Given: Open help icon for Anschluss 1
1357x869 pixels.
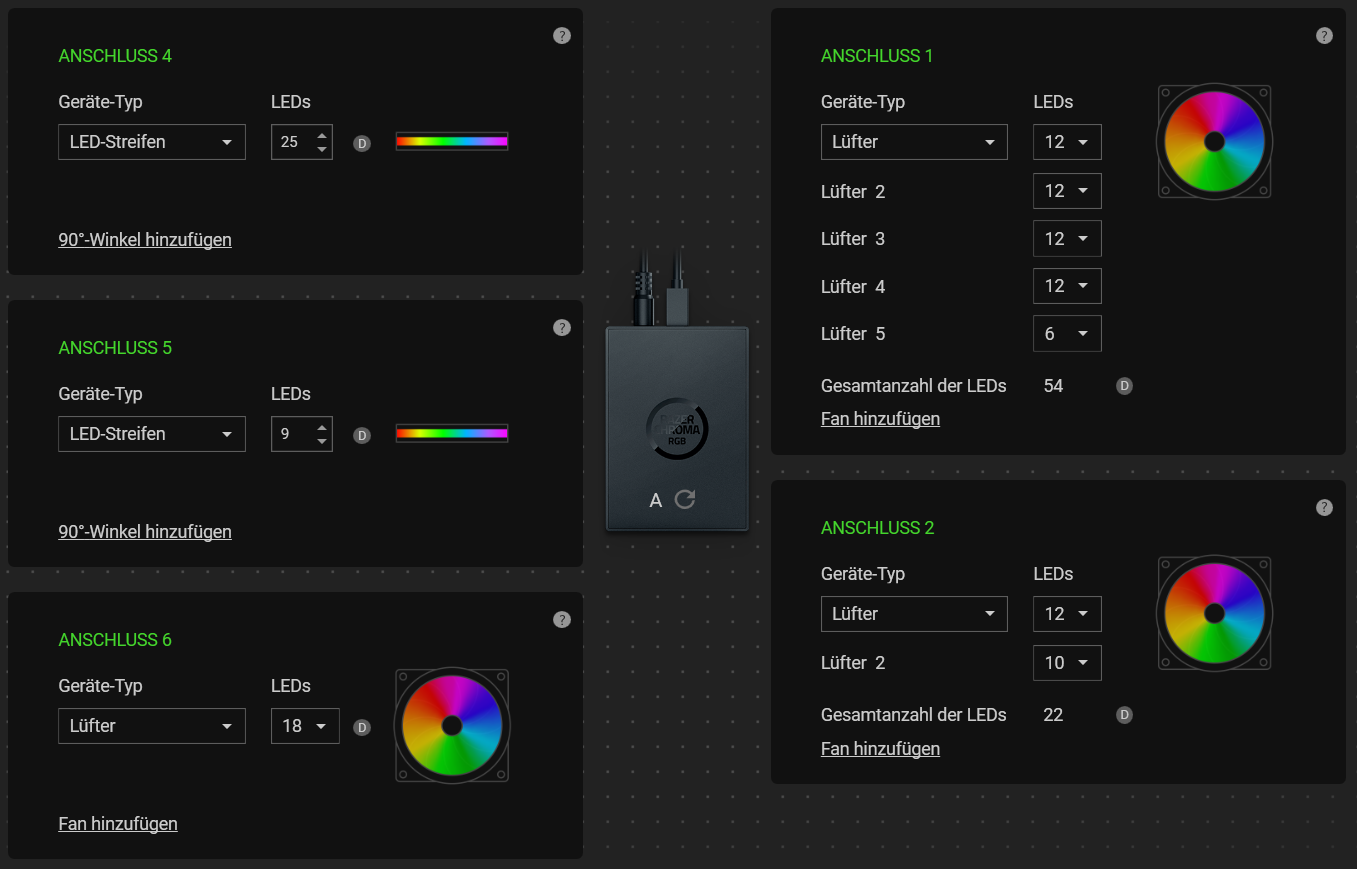Looking at the screenshot, I should [x=1324, y=36].
